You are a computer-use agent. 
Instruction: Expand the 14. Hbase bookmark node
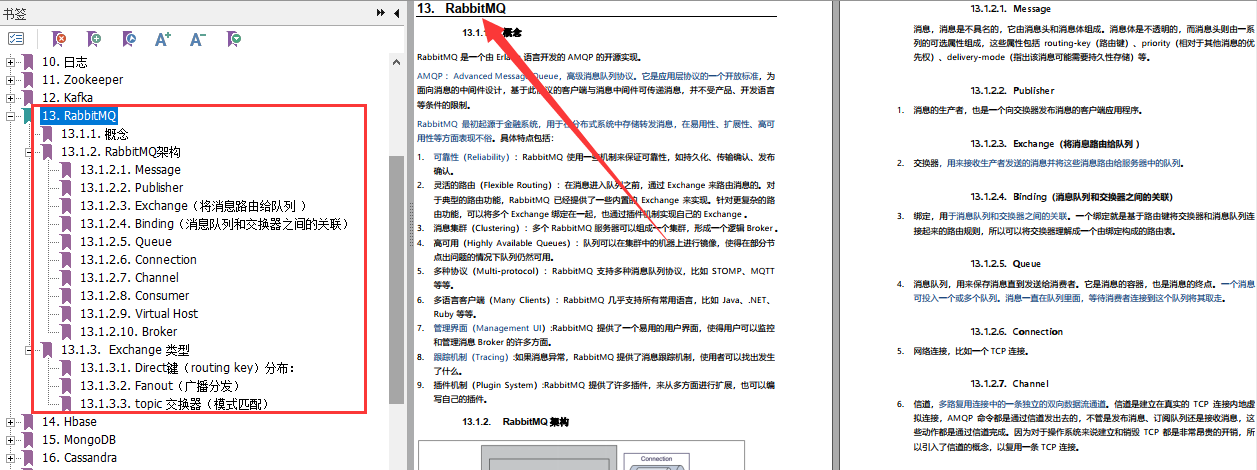click(11, 422)
